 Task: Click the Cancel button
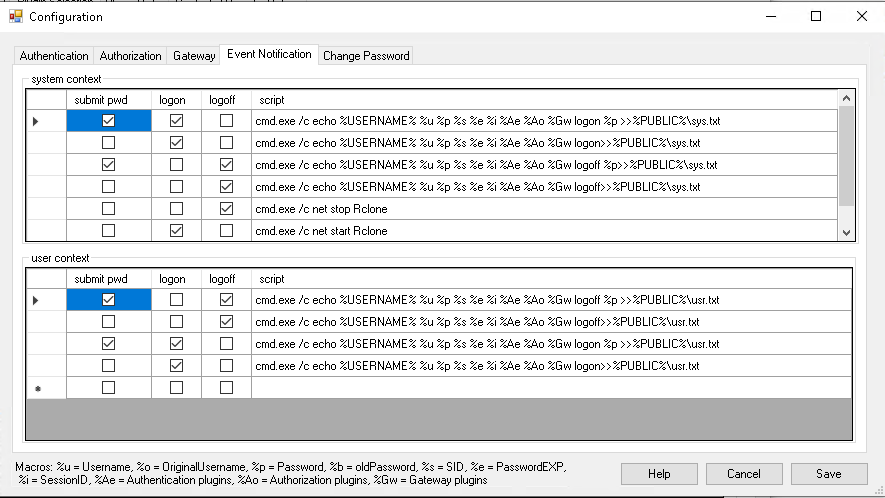coord(744,474)
